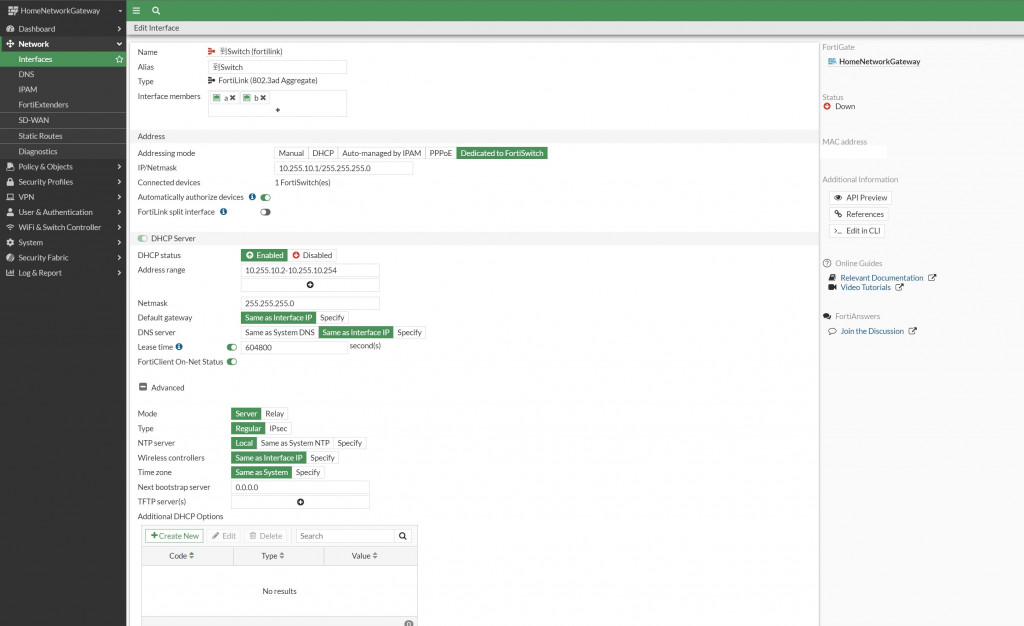Toggle the DHCP Server section switch
Screen dimensions: 1024x626
pos(142,238)
